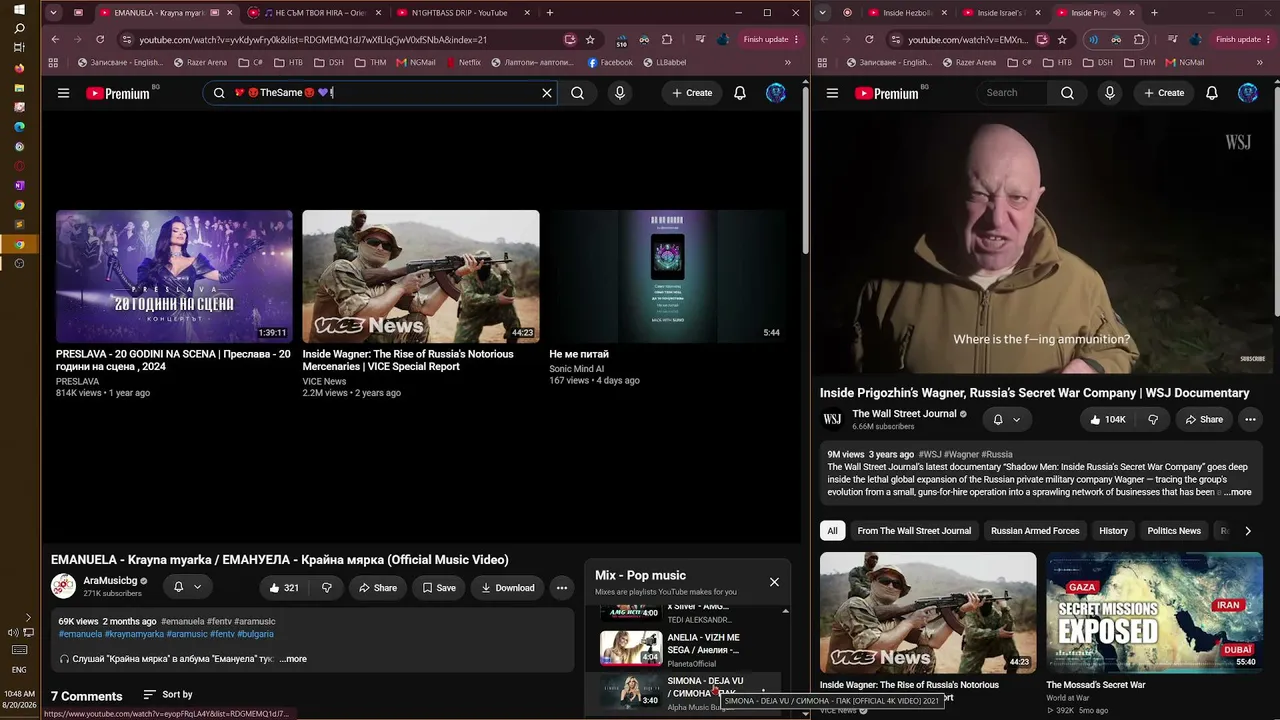Open the YouTube guide menu in right window
Image resolution: width=1280 pixels, height=720 pixels.
[x=832, y=93]
